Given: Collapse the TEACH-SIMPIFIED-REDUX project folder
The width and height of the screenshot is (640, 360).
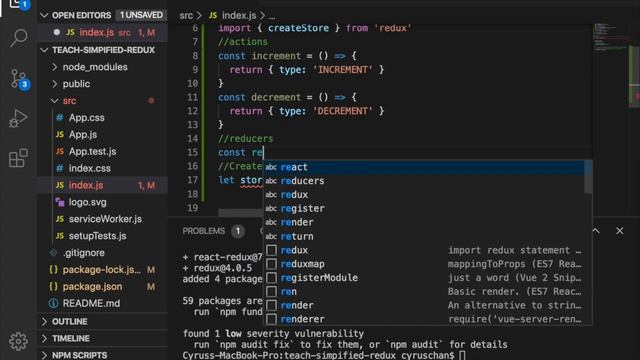Looking at the screenshot, I should (44, 50).
